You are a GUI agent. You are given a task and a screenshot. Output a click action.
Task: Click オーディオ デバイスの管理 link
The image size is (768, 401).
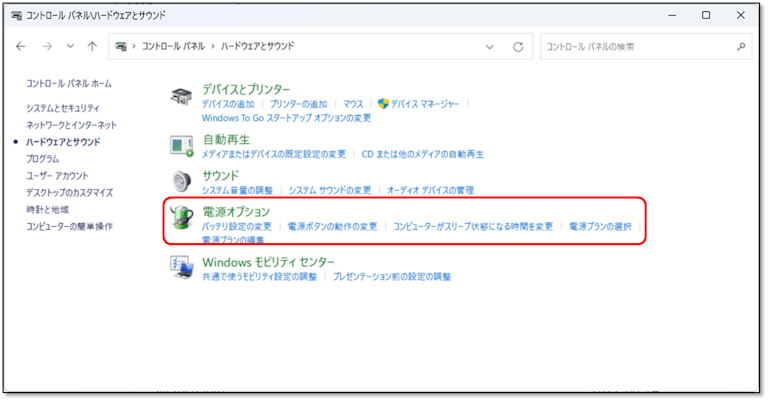pos(431,190)
